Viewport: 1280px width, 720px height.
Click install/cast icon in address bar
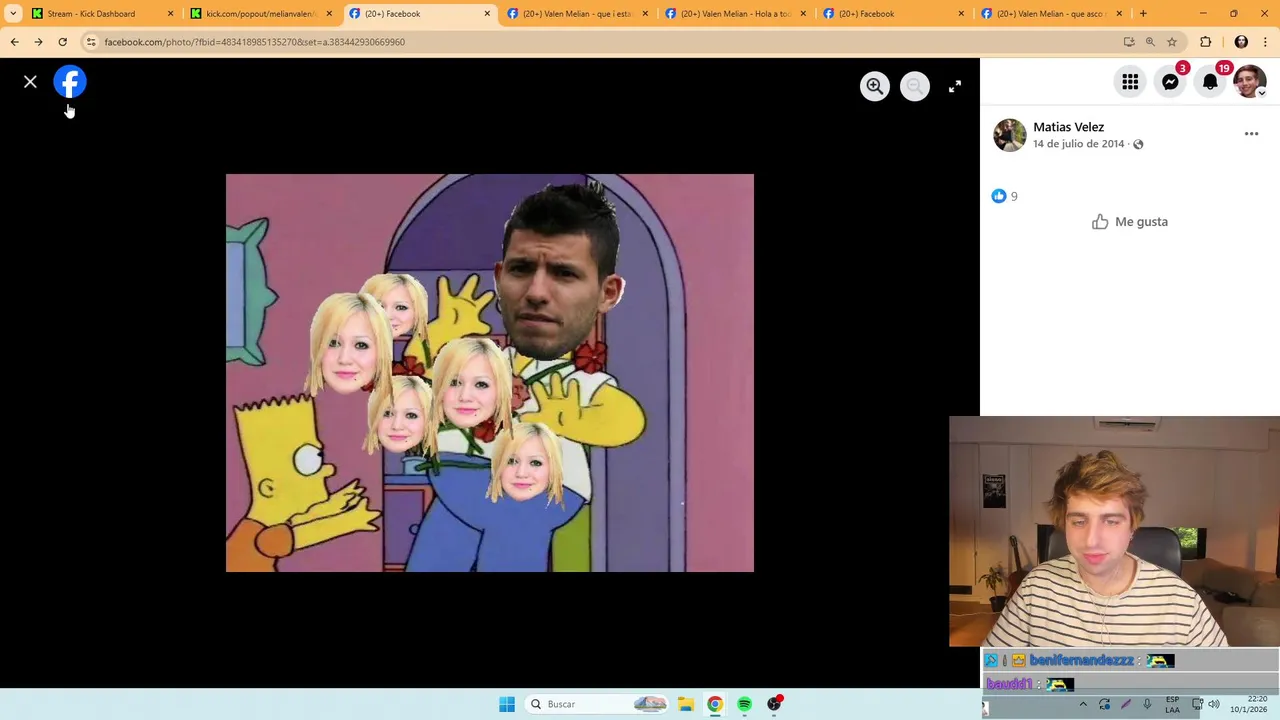pos(1129,42)
